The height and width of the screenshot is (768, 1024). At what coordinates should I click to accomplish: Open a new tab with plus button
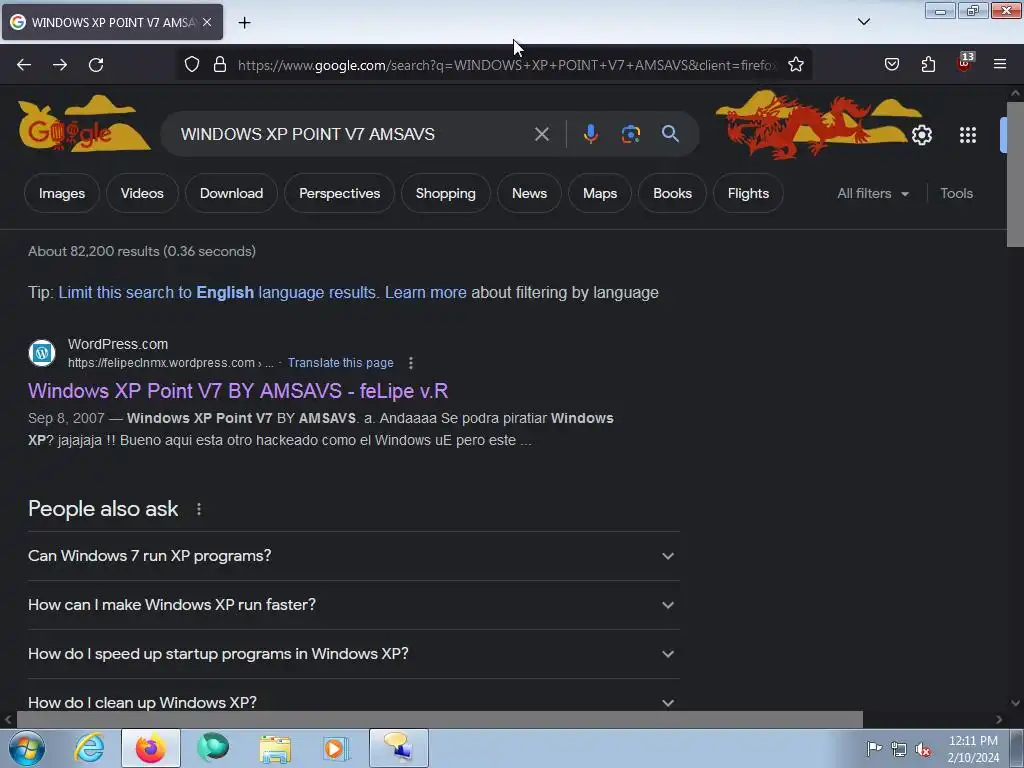click(244, 23)
